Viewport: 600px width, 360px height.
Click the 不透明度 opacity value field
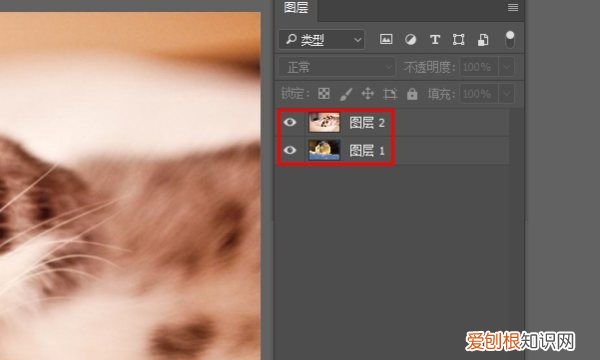pos(479,67)
